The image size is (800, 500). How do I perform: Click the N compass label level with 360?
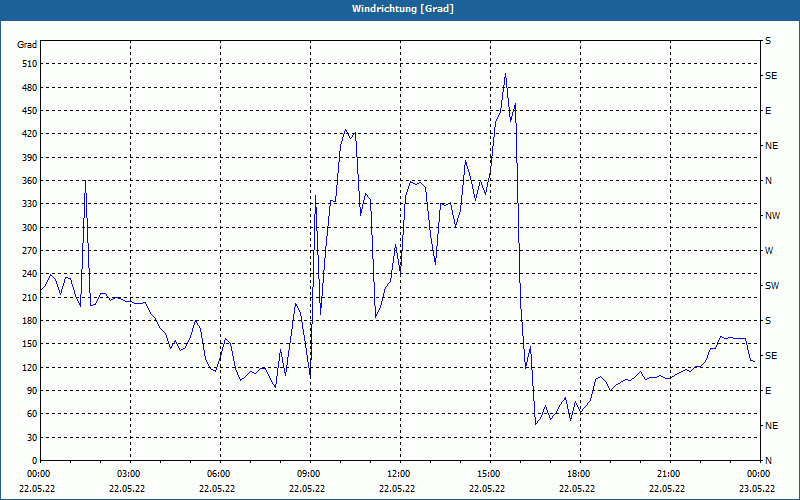768,181
